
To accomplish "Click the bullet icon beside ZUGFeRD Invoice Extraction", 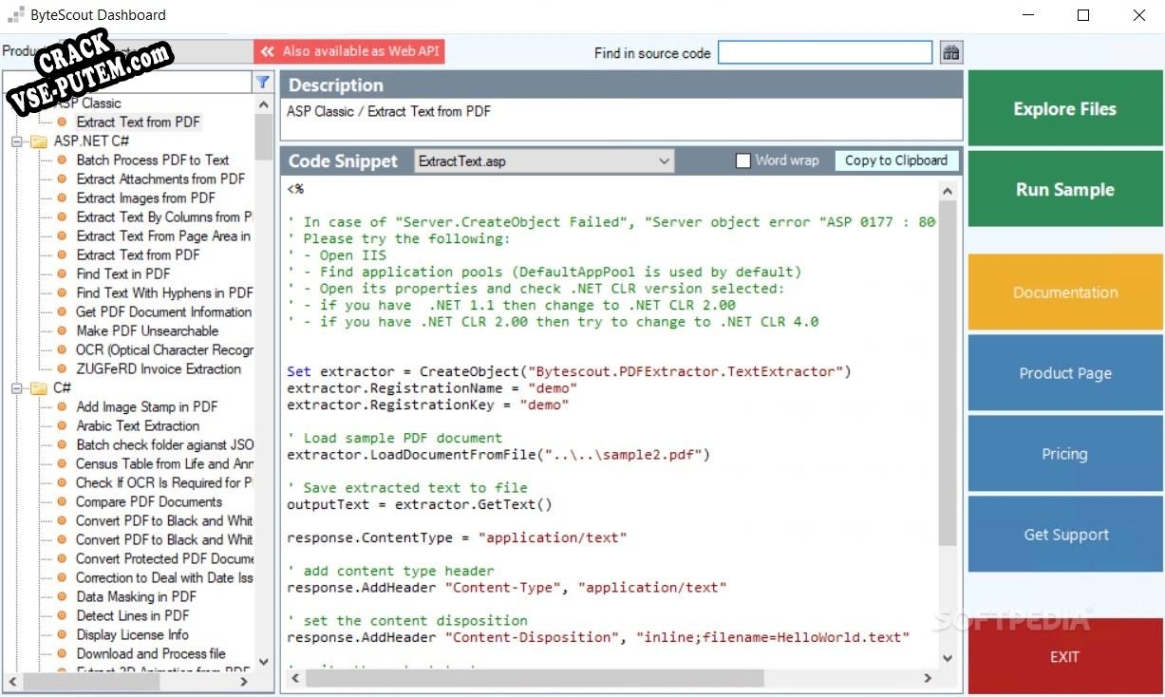I will tap(62, 369).
